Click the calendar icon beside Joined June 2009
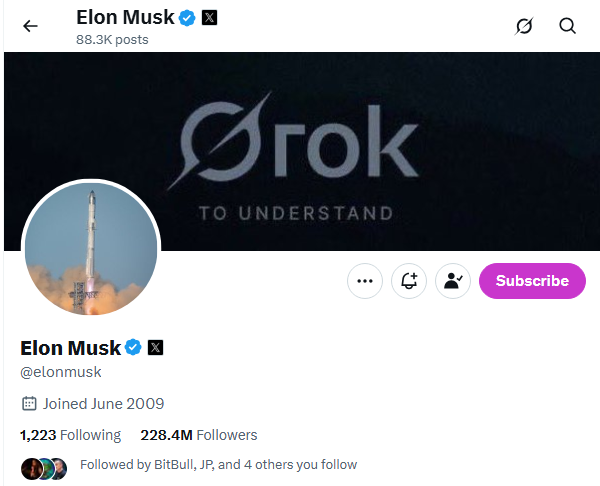Screen dimensions: 600x486 tap(29, 404)
